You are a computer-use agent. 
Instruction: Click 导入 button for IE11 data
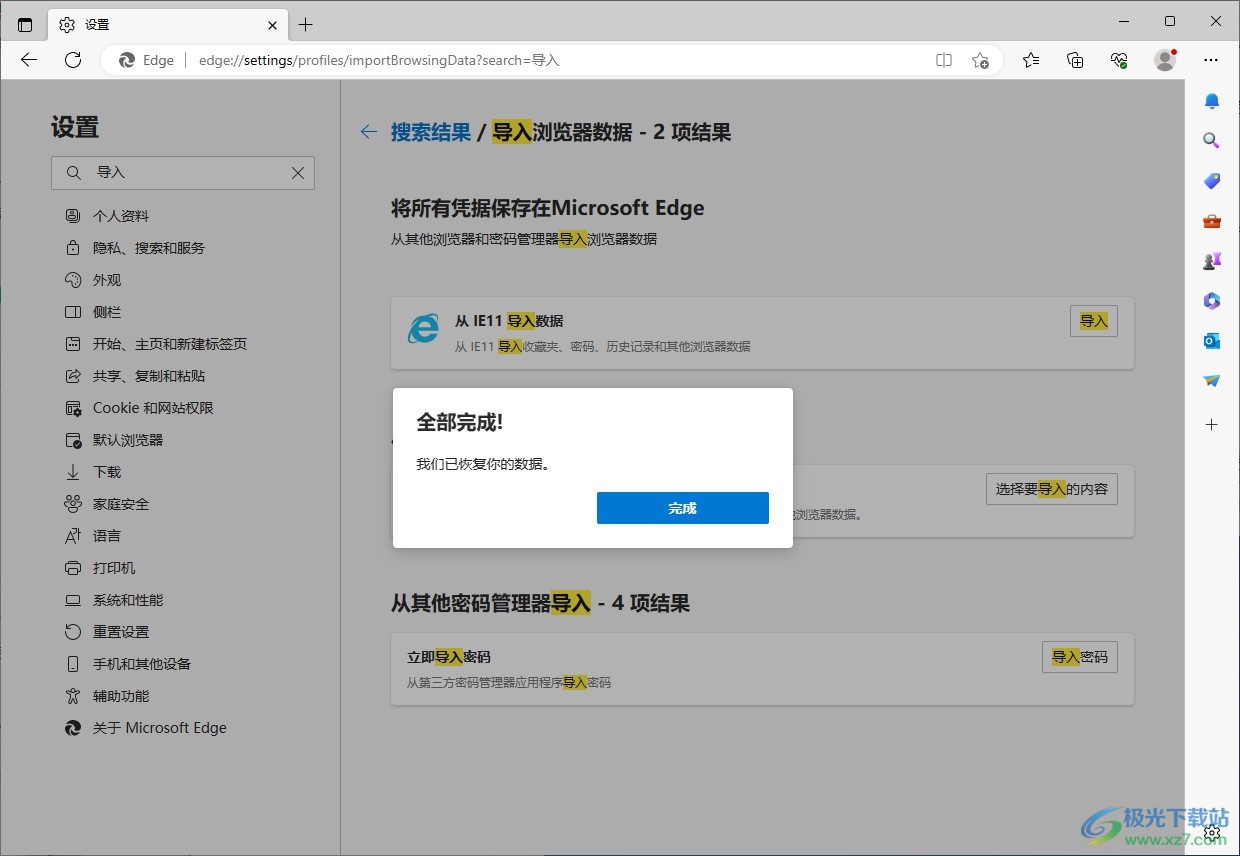(1094, 321)
